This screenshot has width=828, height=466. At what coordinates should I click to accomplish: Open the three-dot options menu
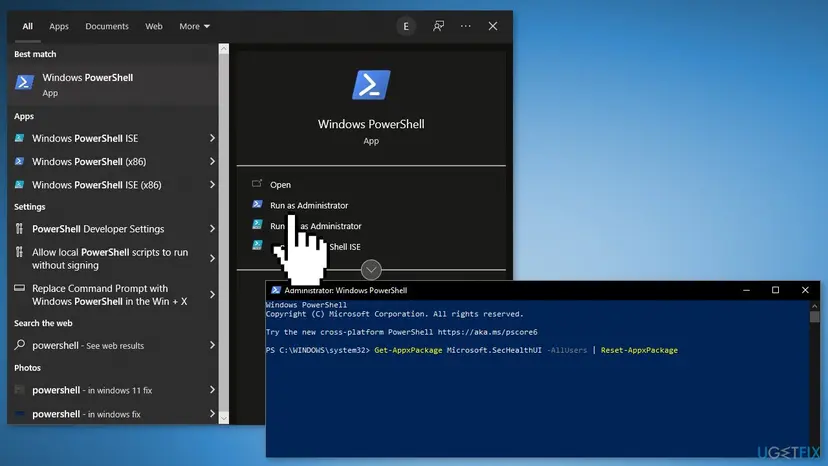(x=465, y=26)
